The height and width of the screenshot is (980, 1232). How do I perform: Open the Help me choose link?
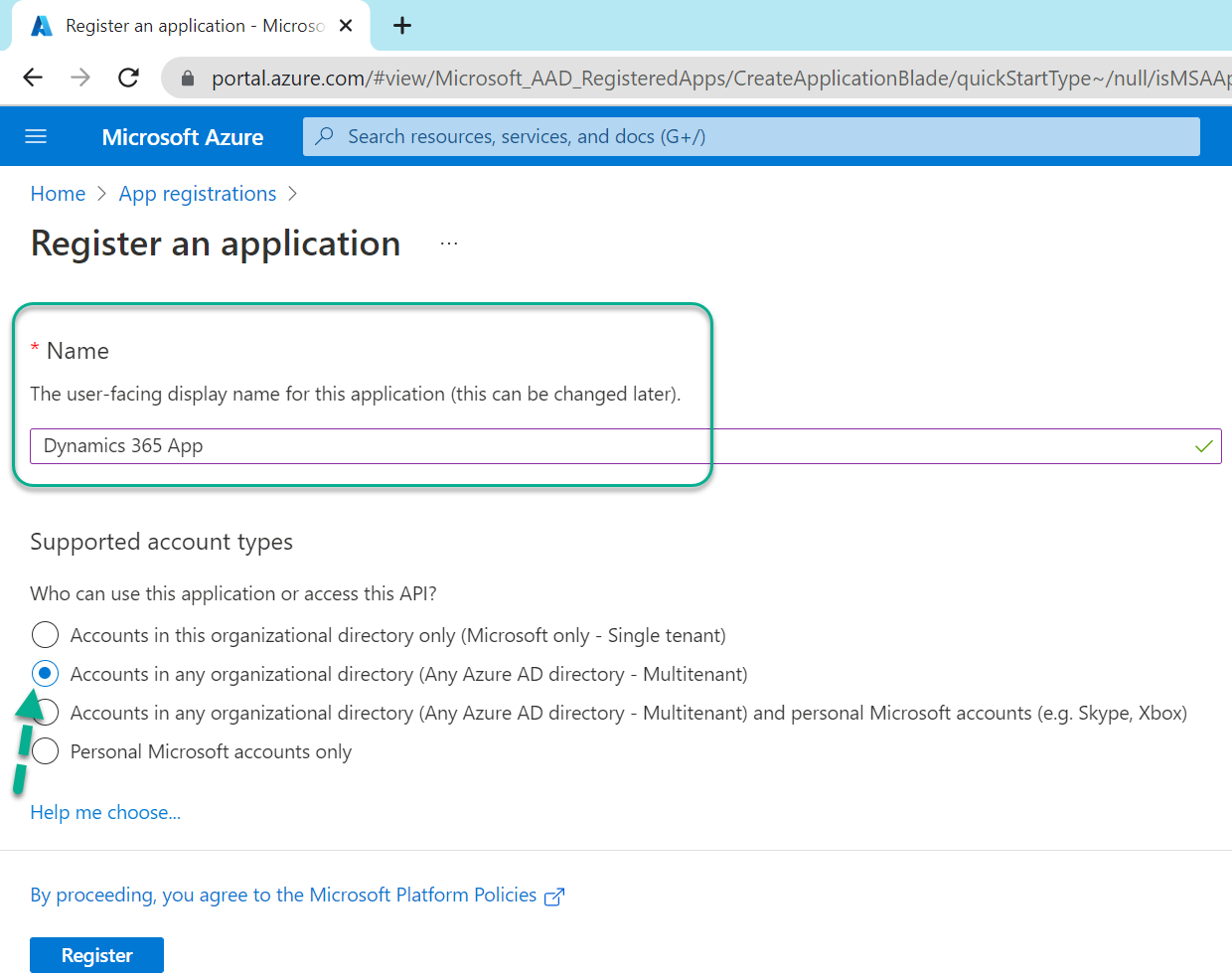[x=104, y=812]
